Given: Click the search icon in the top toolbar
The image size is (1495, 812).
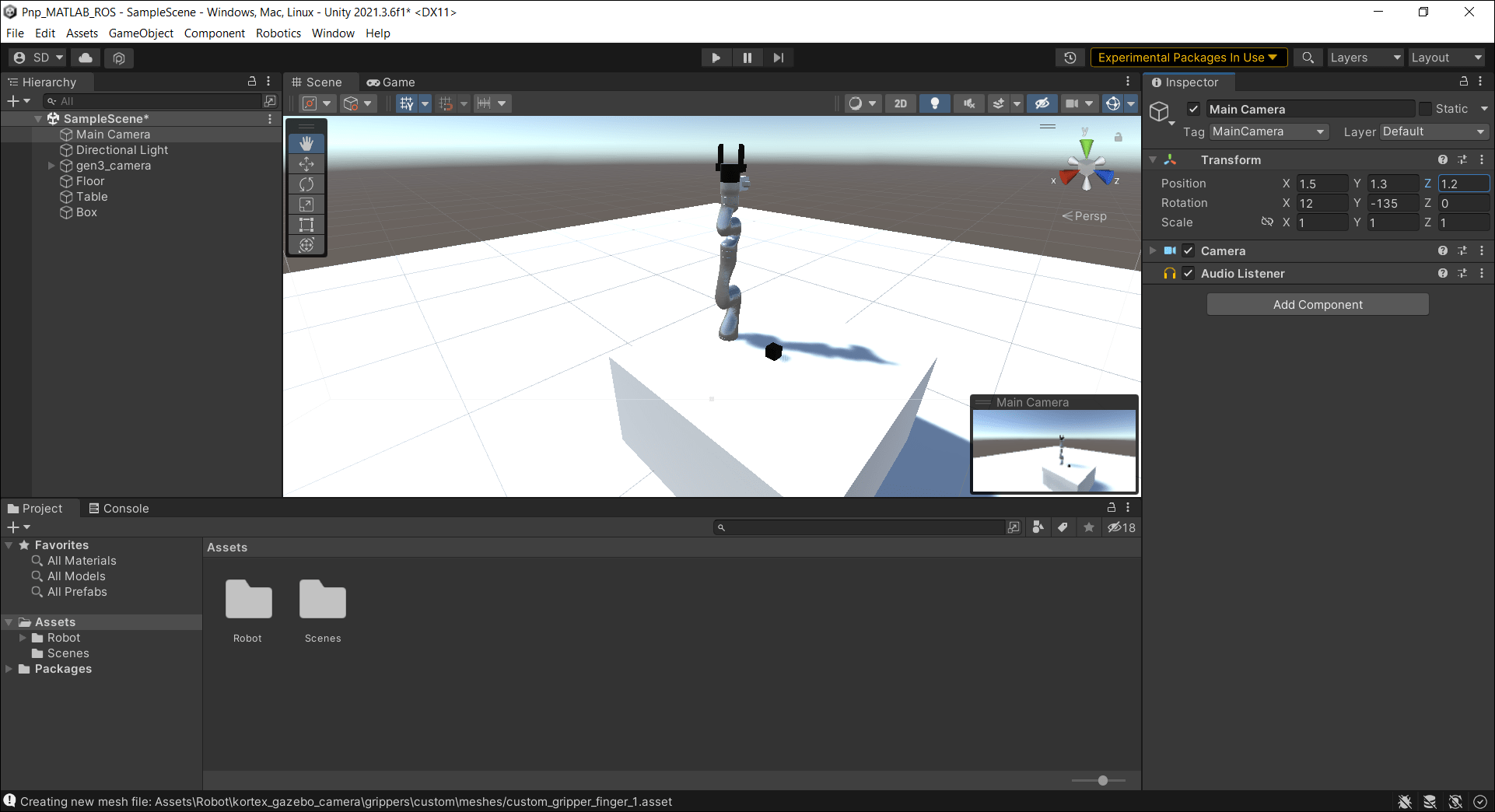Looking at the screenshot, I should (x=1308, y=57).
